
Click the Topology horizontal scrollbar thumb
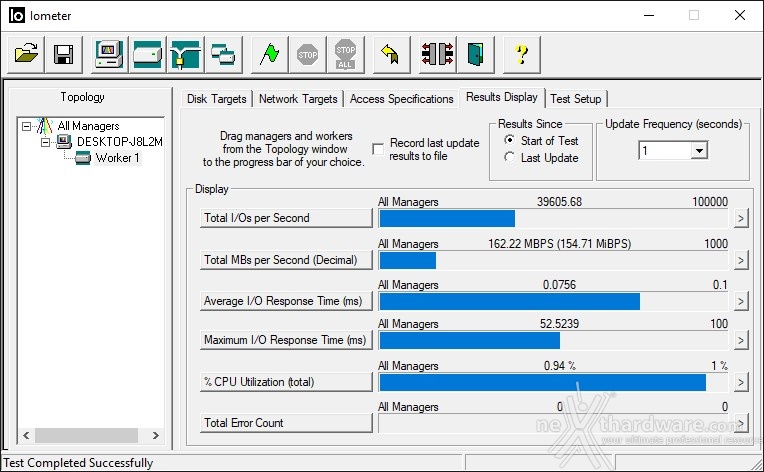point(86,435)
